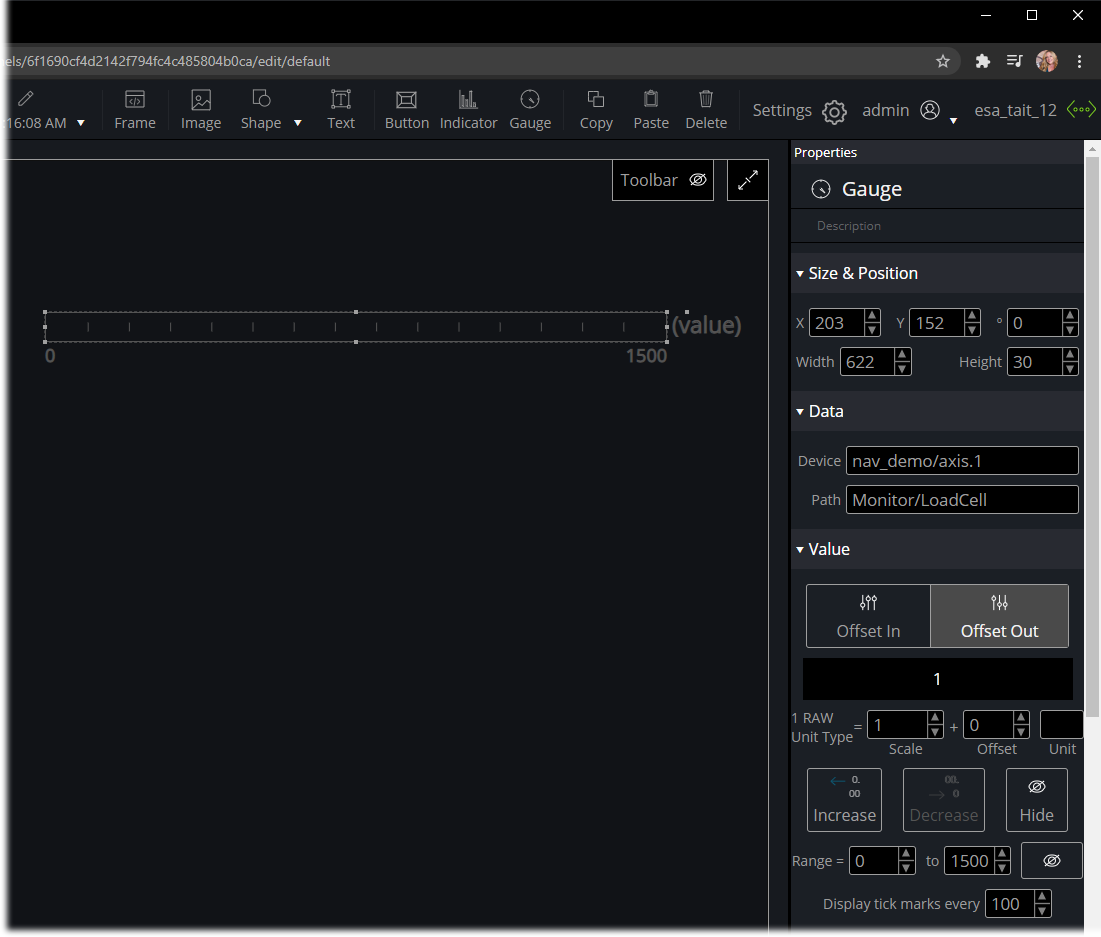The height and width of the screenshot is (937, 1101).
Task: Open browser extensions puzzle icon
Action: point(982,61)
